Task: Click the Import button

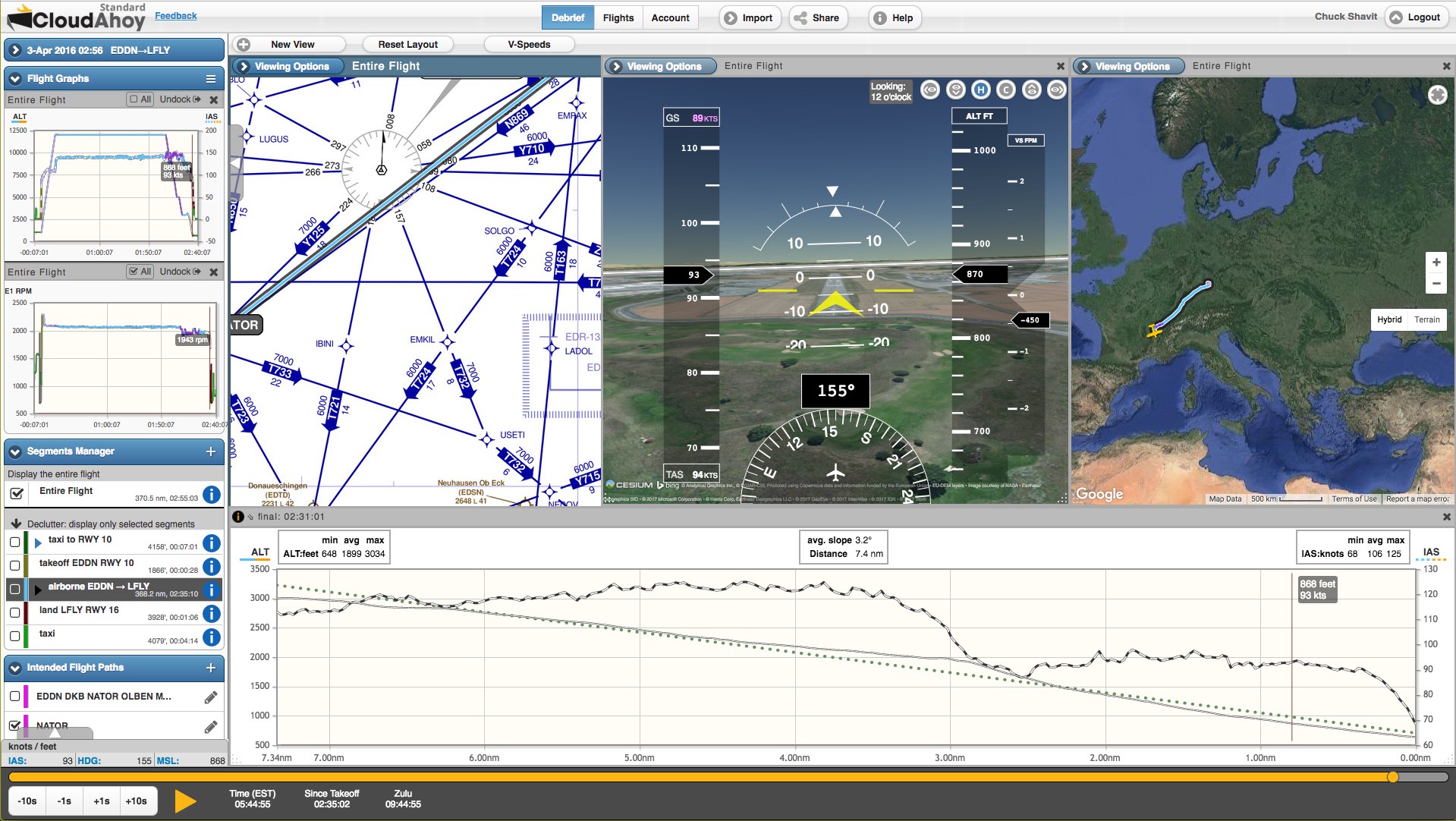Action: [x=750, y=18]
